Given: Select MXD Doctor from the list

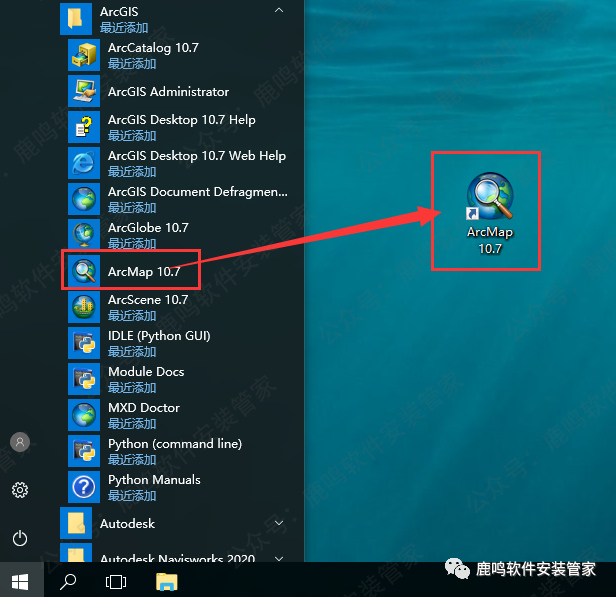Looking at the screenshot, I should (x=144, y=415).
